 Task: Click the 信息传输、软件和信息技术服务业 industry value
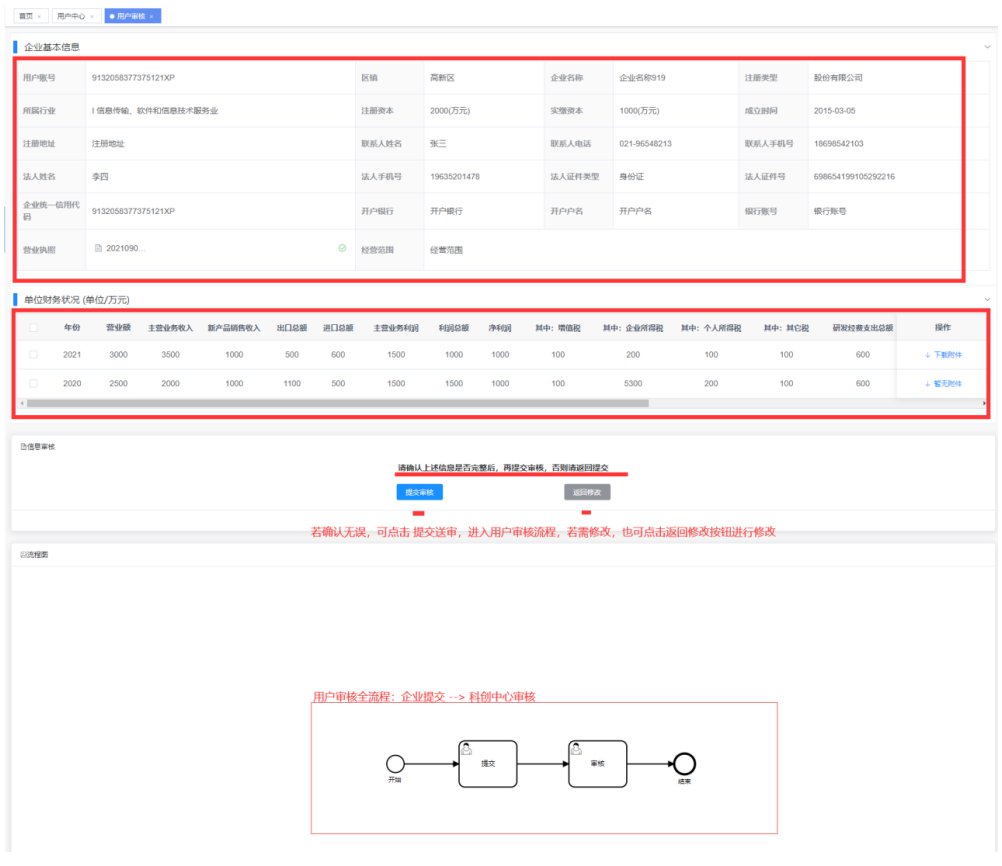[157, 111]
